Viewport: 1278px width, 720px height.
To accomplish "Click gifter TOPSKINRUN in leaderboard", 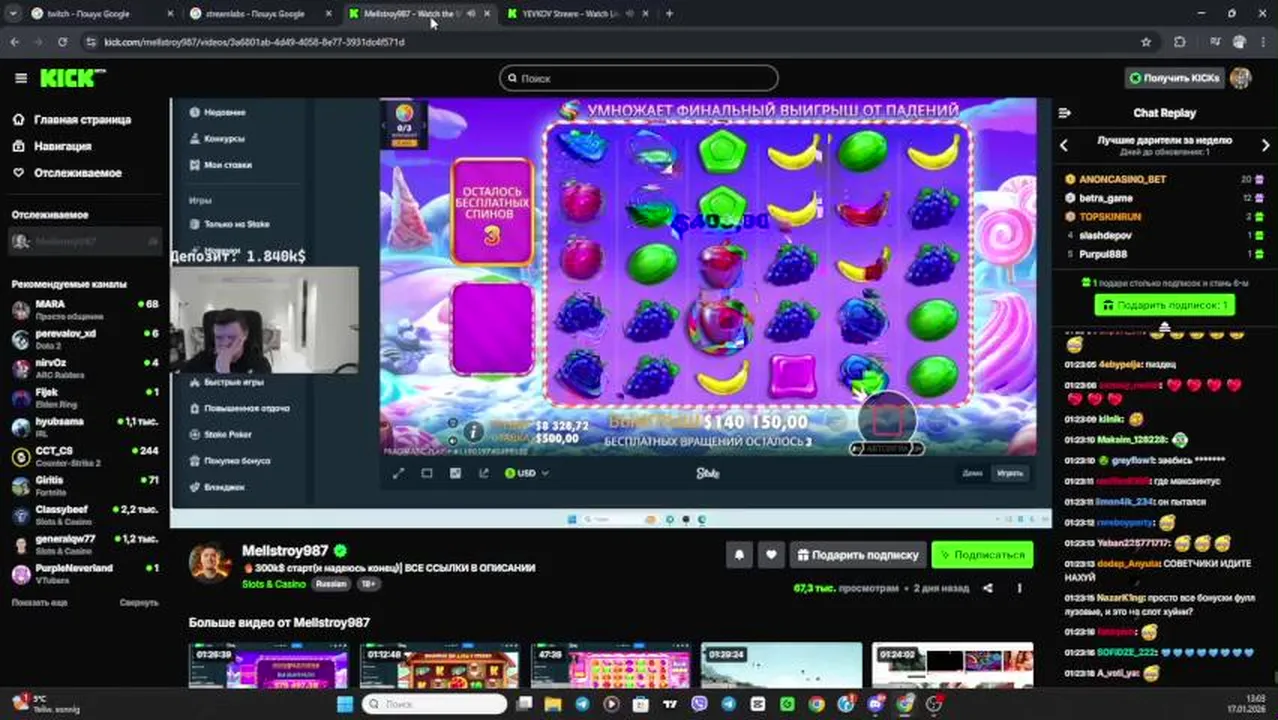I will click(1110, 216).
